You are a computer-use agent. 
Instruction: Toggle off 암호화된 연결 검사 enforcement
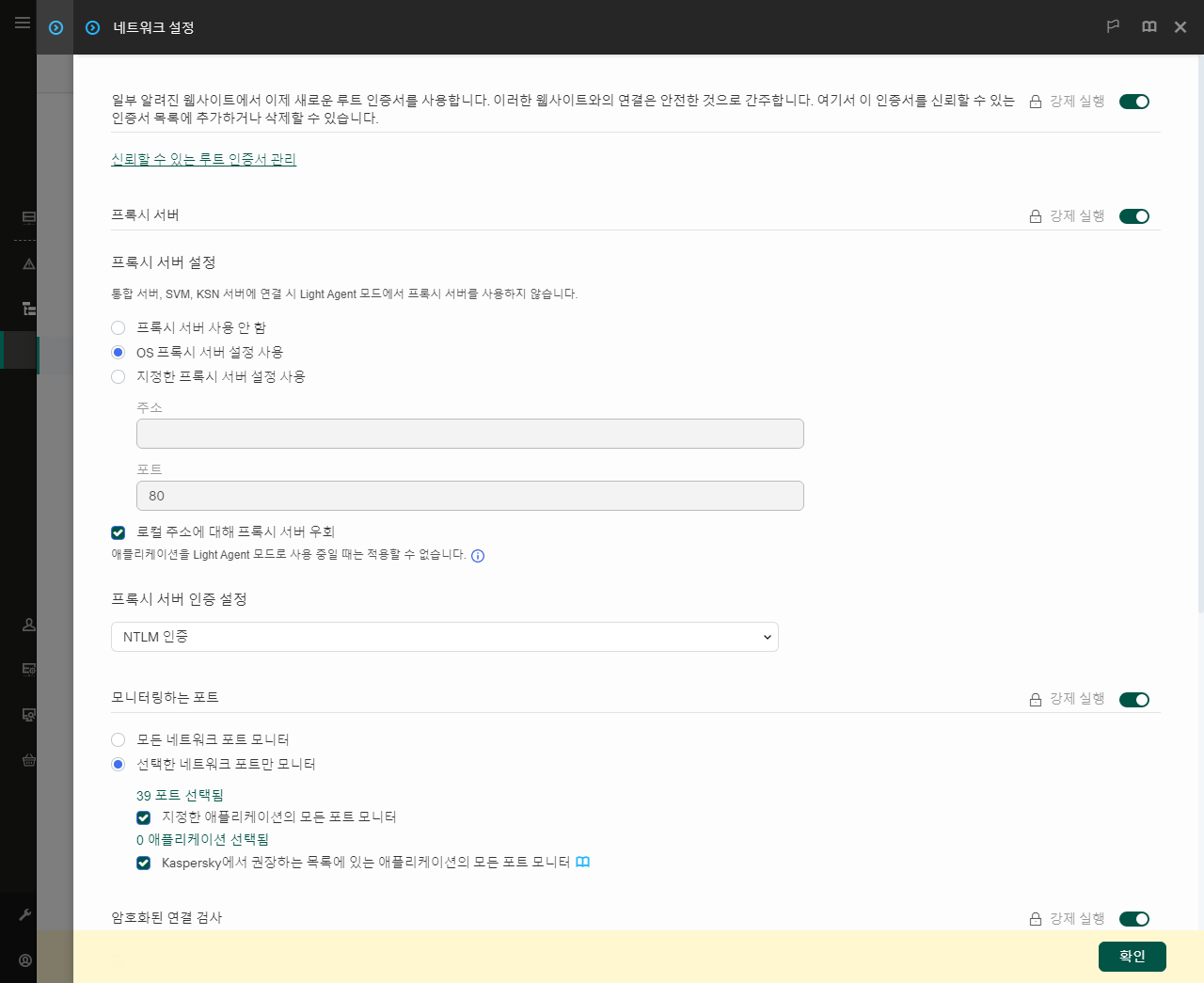[1133, 919]
